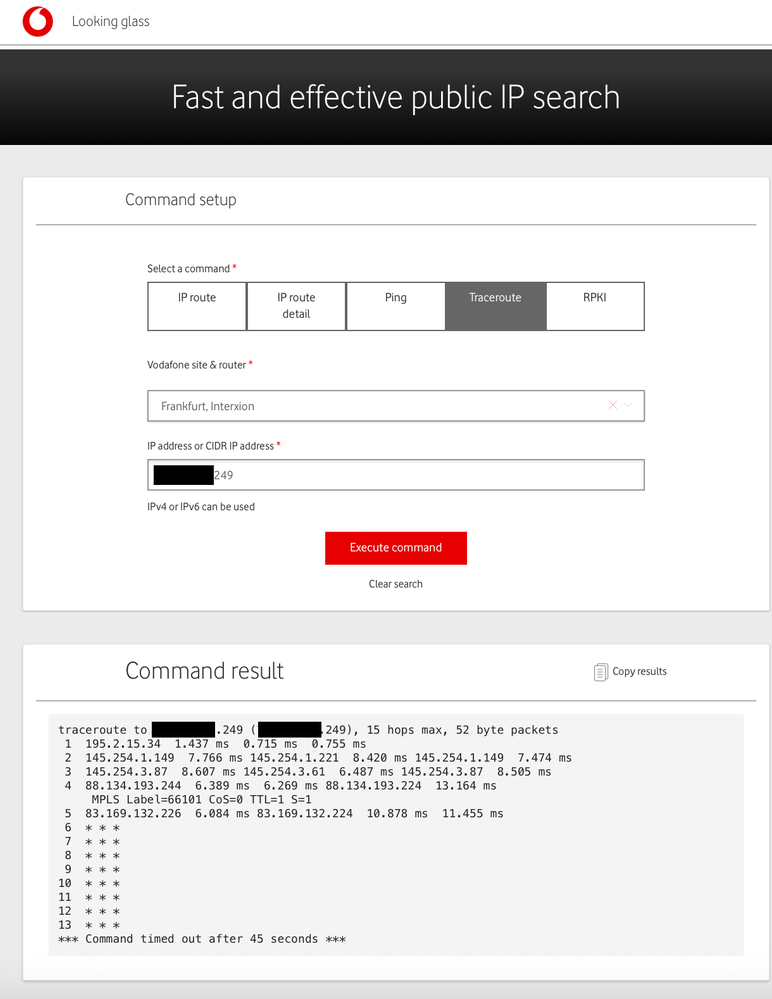Click hop 4 address 88.134.193.244

coord(133,786)
